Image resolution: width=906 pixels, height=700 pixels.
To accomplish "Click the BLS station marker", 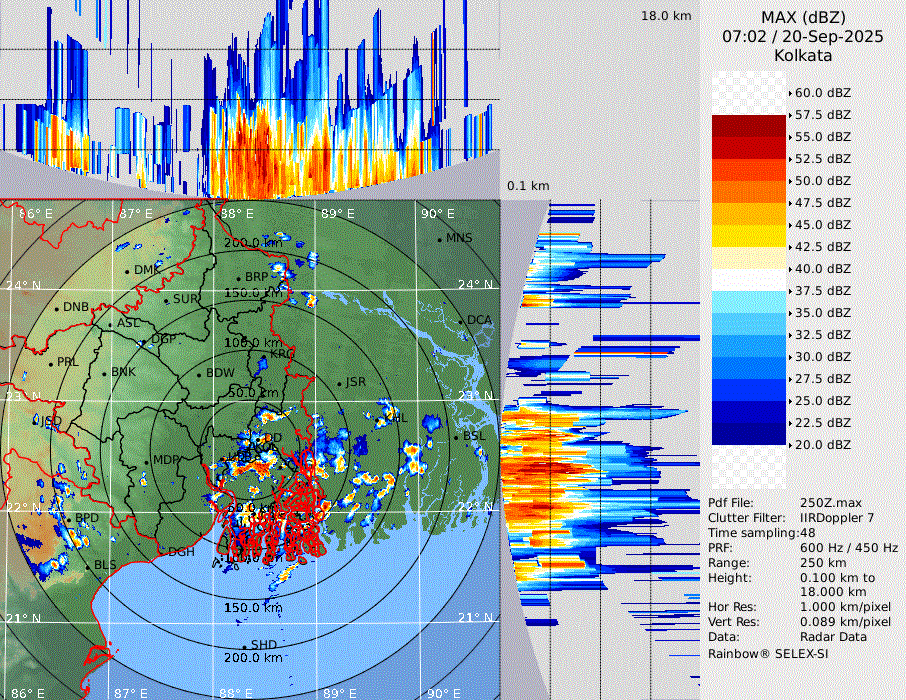I will coord(87,566).
